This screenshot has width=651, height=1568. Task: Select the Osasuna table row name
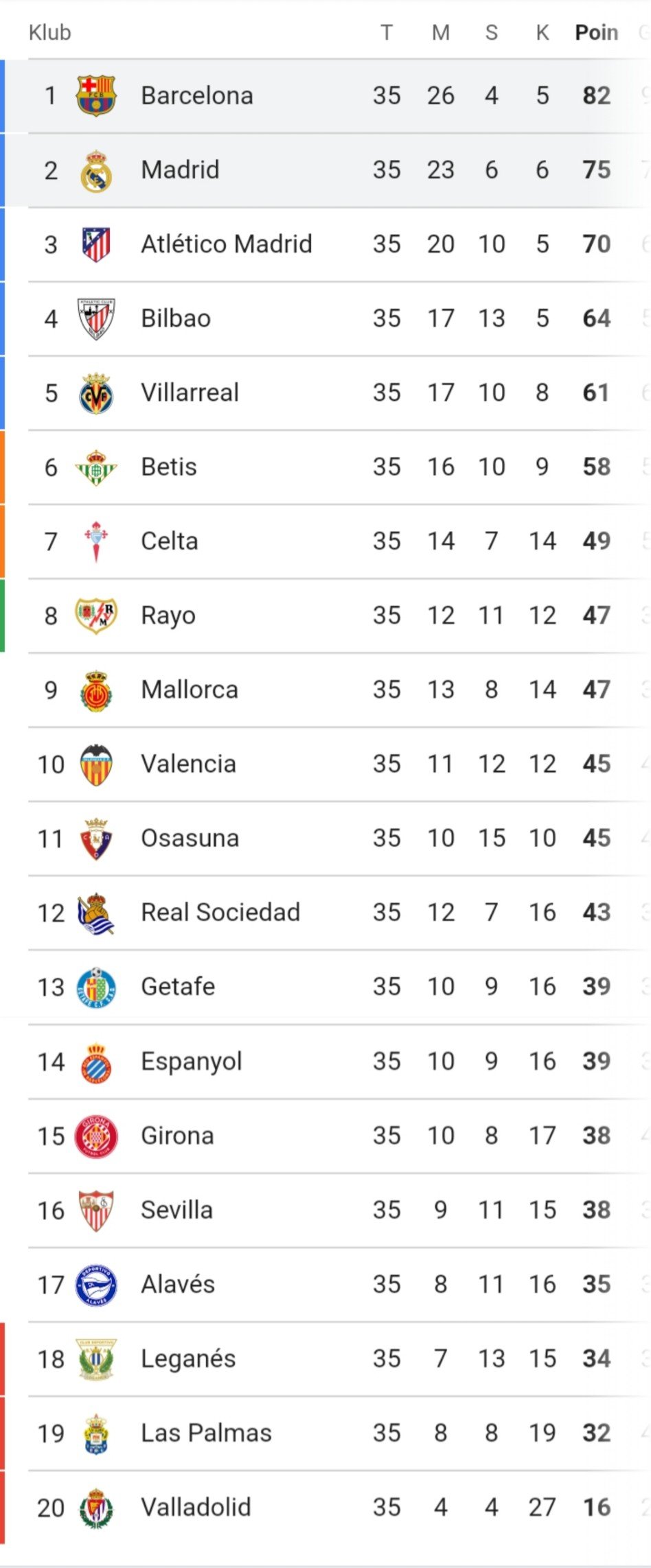coord(190,839)
